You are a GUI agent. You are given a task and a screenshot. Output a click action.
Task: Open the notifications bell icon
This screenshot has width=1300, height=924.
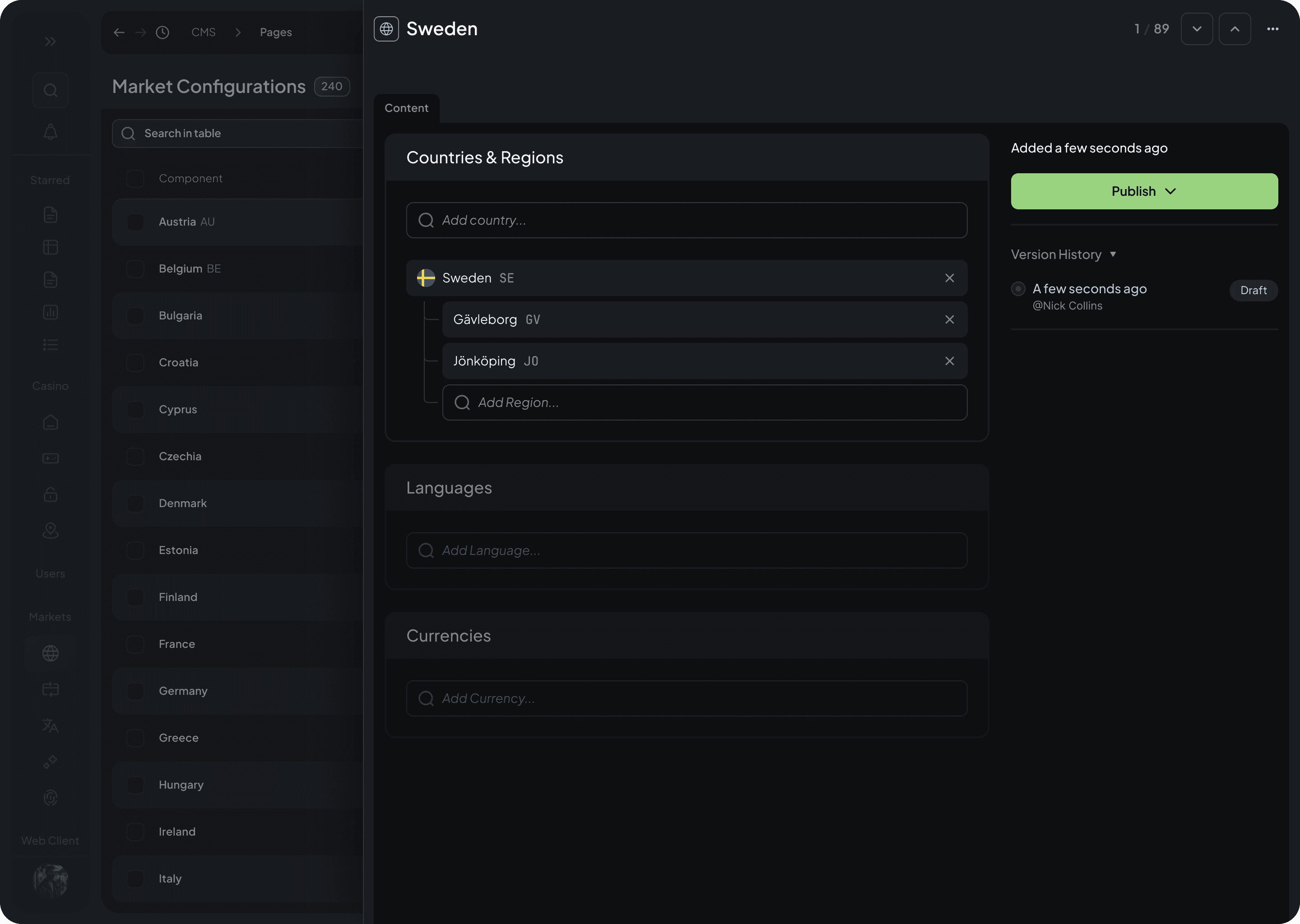50,132
